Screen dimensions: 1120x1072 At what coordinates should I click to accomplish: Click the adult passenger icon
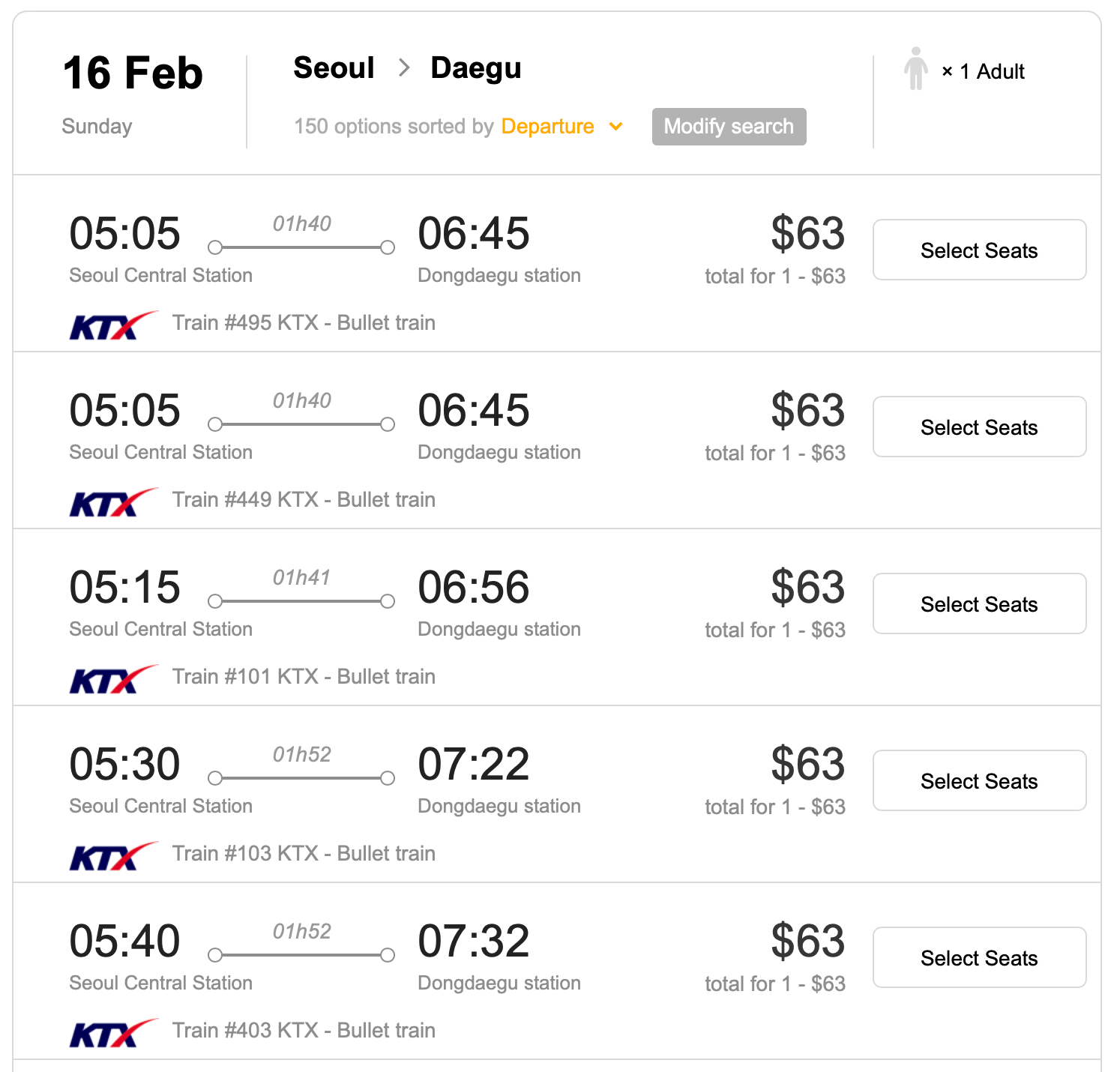[x=915, y=69]
